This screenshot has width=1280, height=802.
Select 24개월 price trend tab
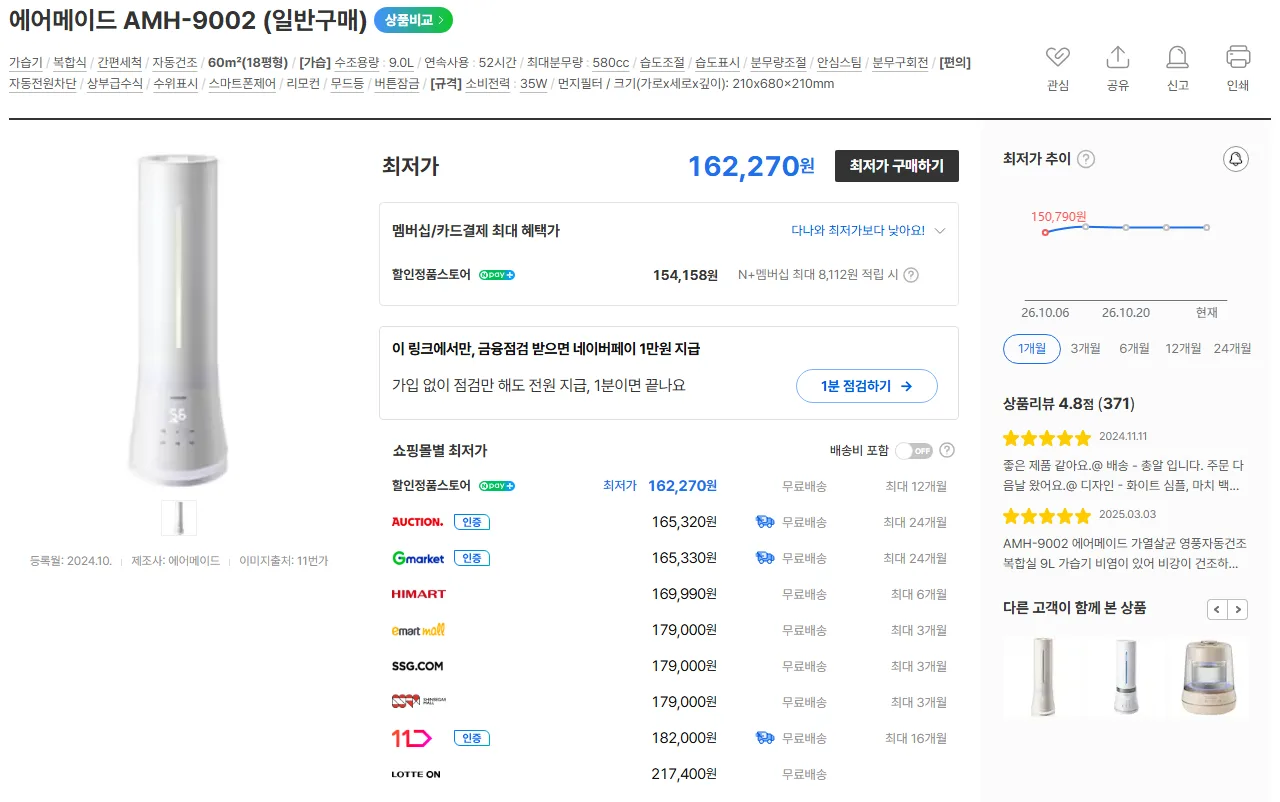1232,349
